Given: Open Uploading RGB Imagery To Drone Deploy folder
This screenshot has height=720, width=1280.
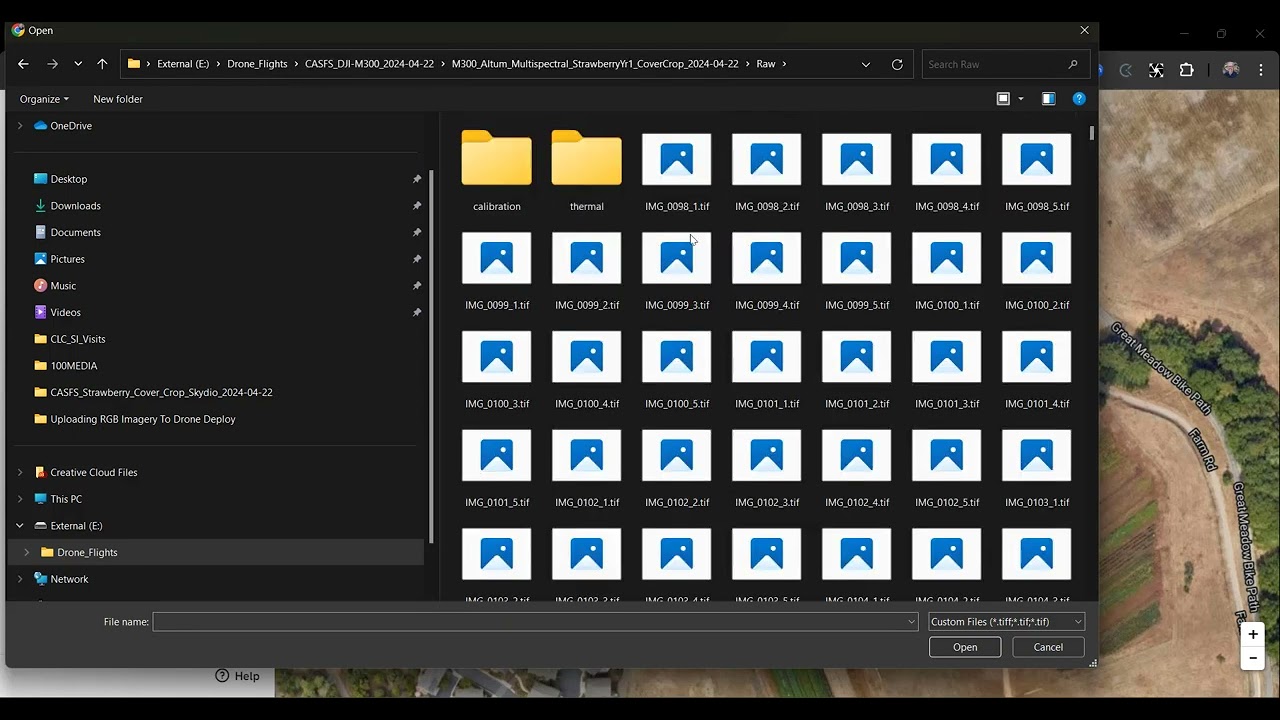Looking at the screenshot, I should (x=143, y=419).
